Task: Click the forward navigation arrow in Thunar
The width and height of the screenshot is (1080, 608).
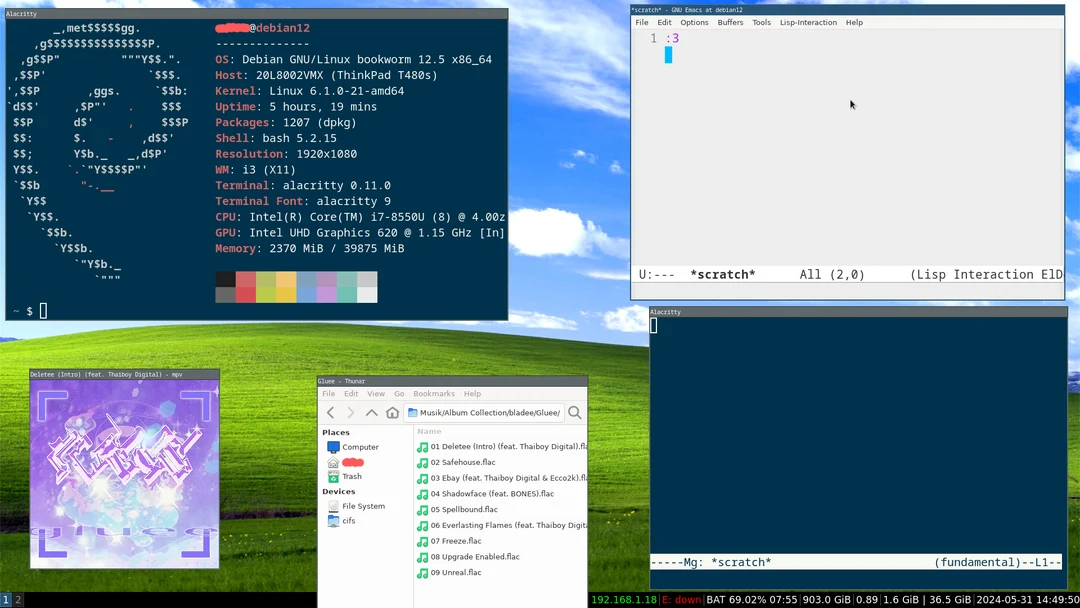Action: tap(351, 412)
